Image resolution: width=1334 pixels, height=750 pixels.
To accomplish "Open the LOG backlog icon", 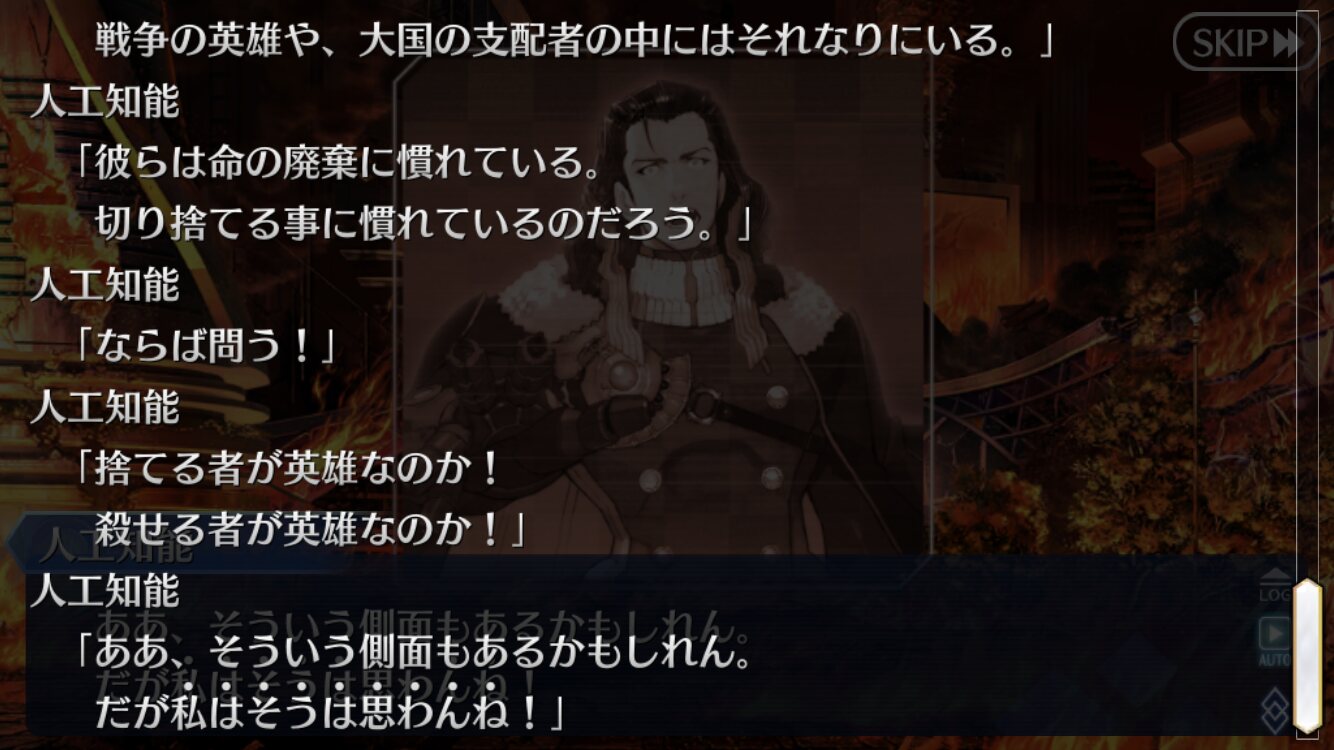I will tap(1274, 585).
